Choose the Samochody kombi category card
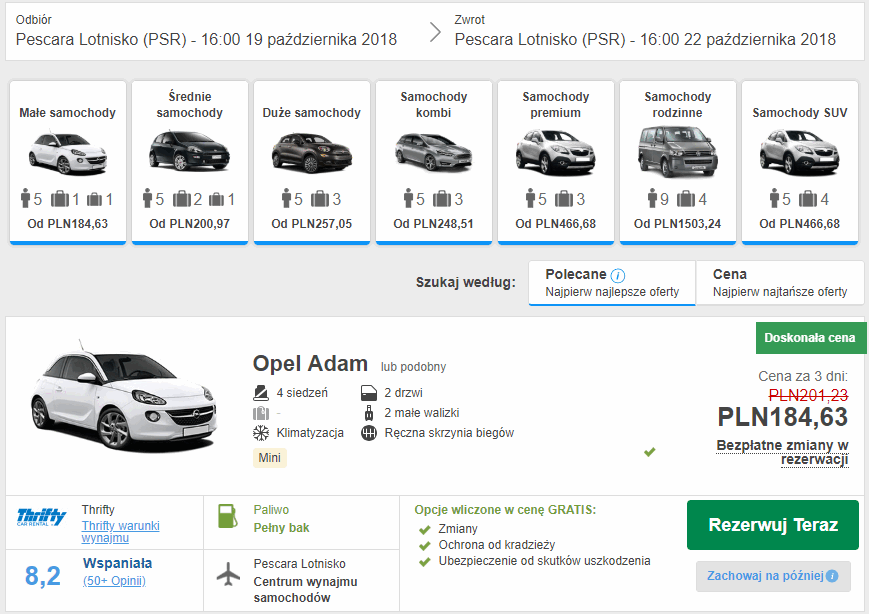The image size is (869, 614). [x=434, y=162]
